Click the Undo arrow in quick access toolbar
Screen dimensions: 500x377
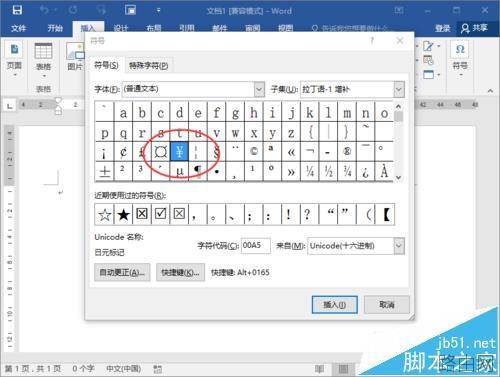(x=44, y=10)
